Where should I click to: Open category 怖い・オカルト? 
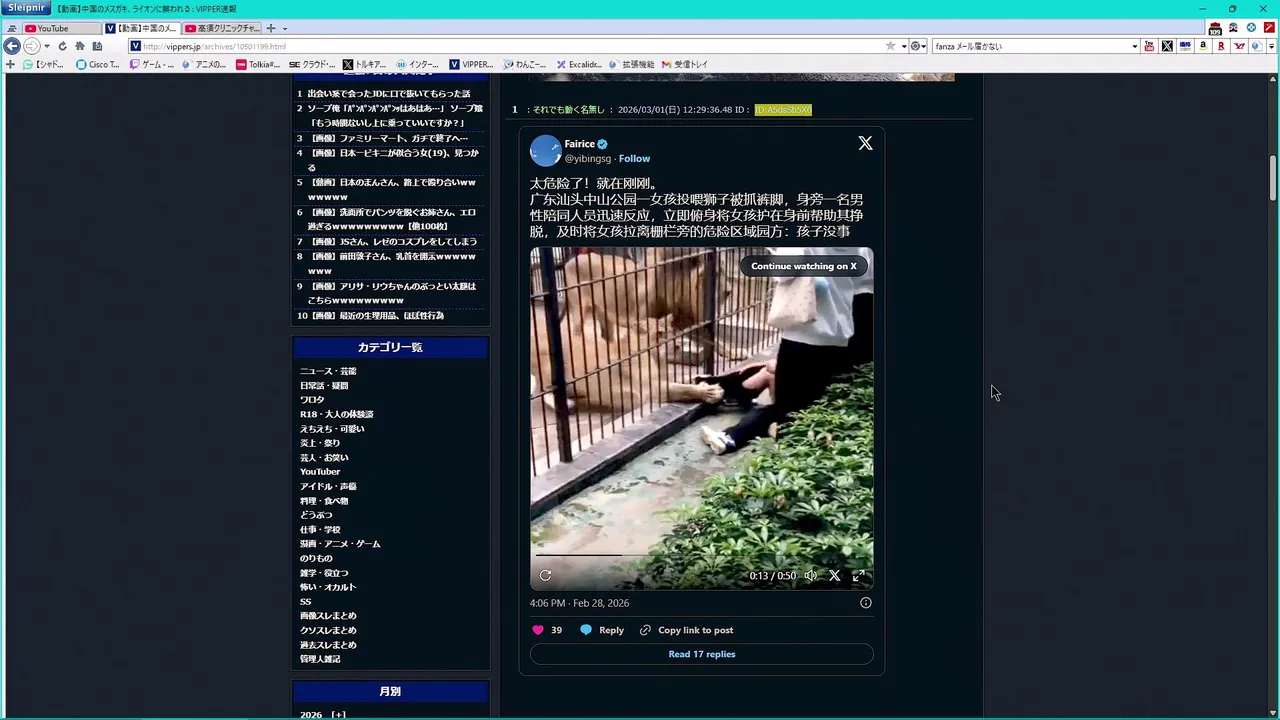coord(328,587)
